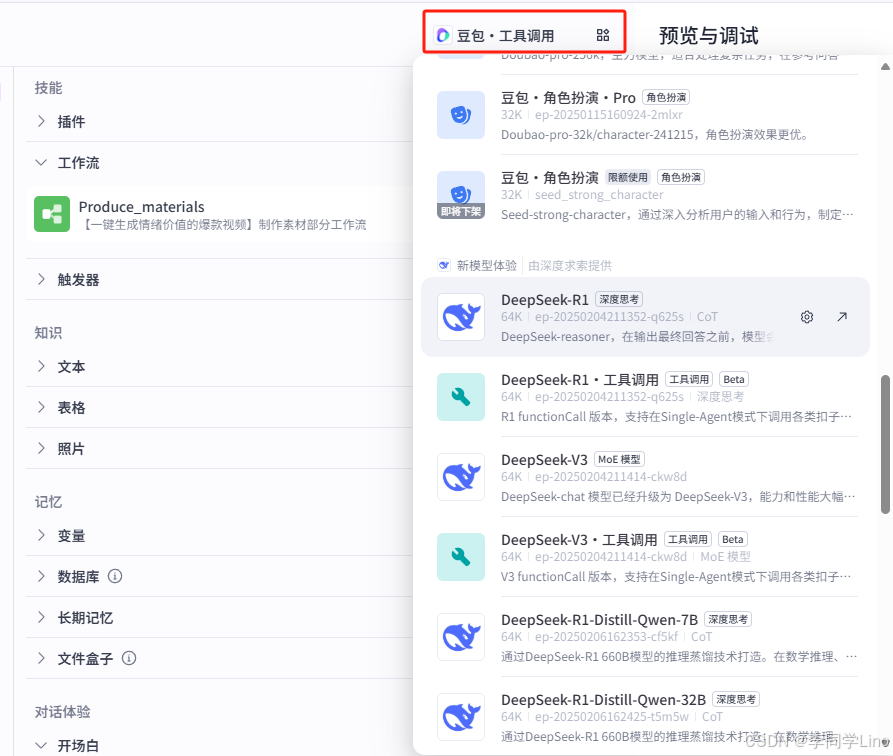Click the 深度思考 tag on DeepSeek-R1-Distill-Qwen-7B
This screenshot has width=893, height=756.
728,619
